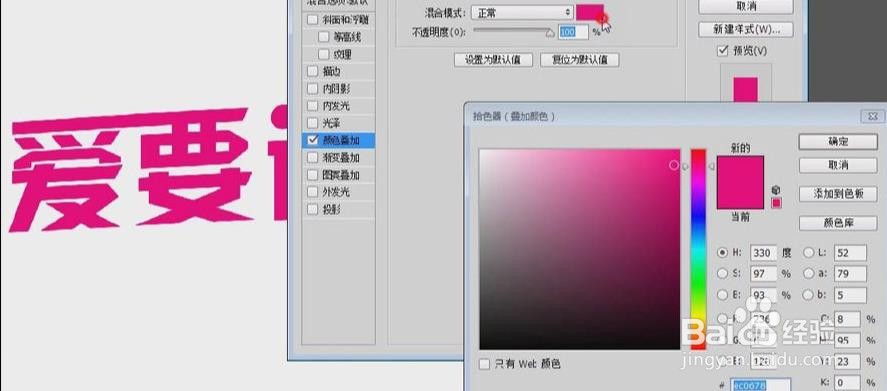Click the magenta field showing 95

point(847,340)
